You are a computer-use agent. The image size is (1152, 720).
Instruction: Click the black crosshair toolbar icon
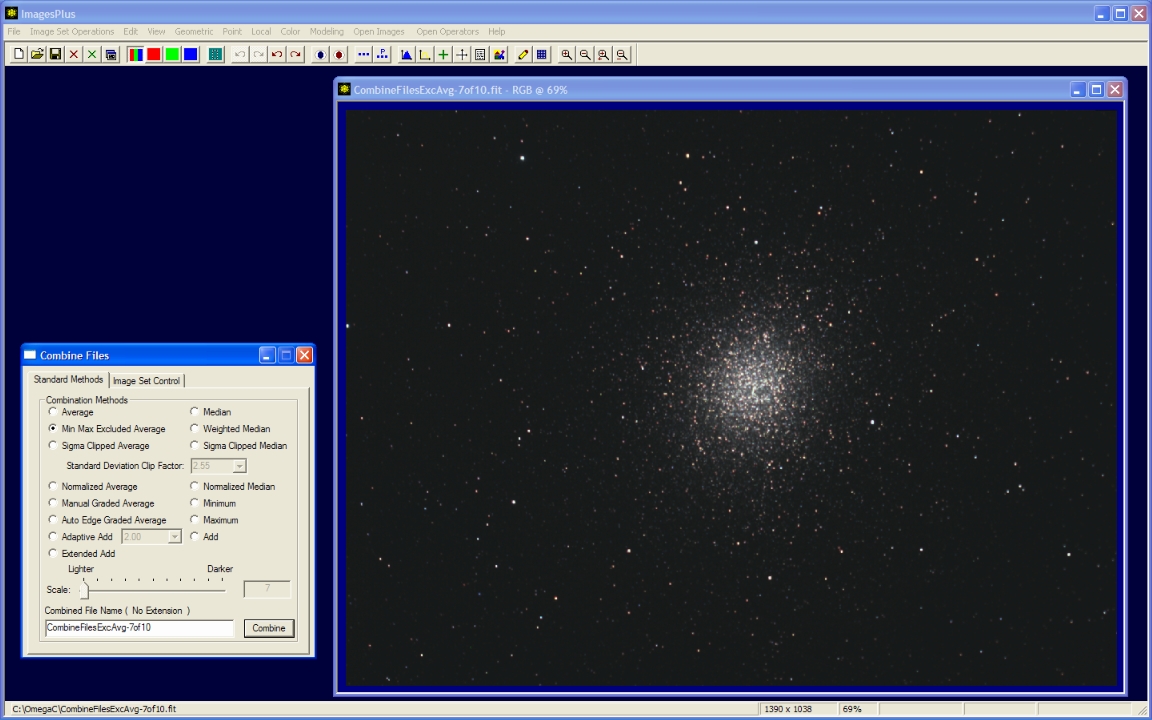[461, 54]
